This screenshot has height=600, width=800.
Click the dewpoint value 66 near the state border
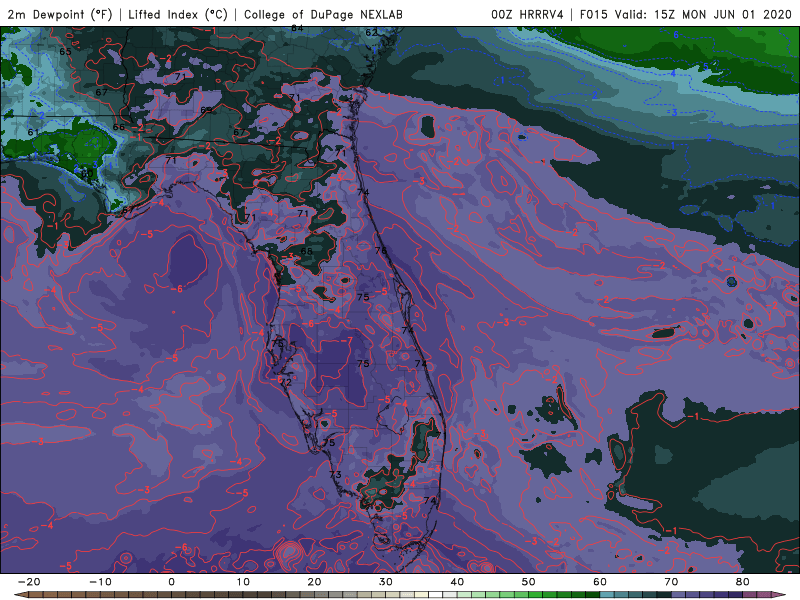[118, 127]
